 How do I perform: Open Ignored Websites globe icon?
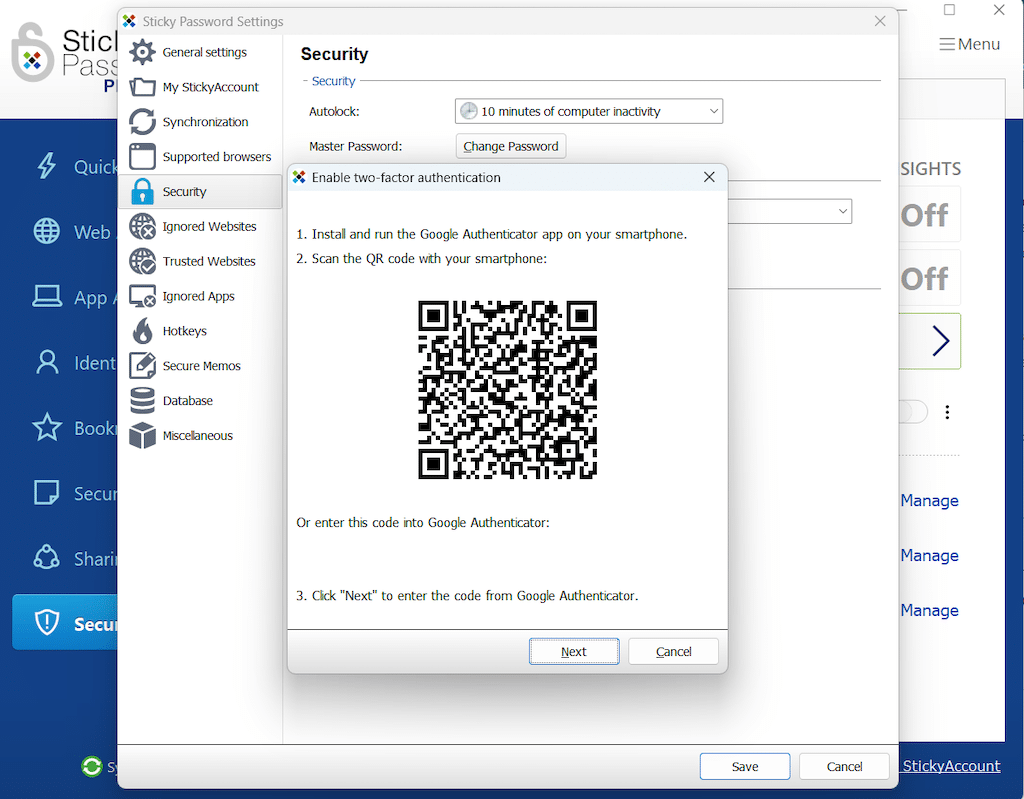pyautogui.click(x=143, y=227)
